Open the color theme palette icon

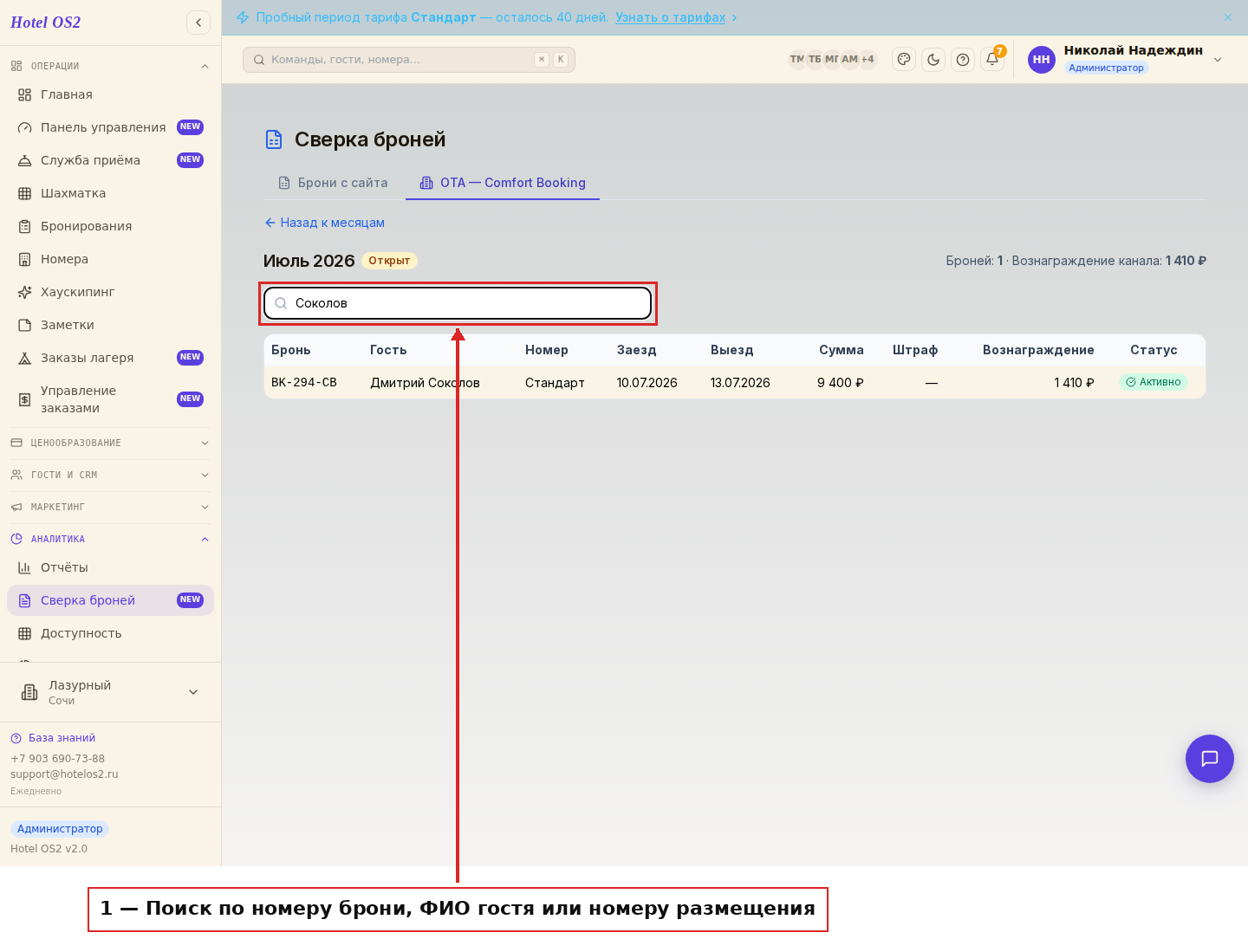[x=904, y=60]
